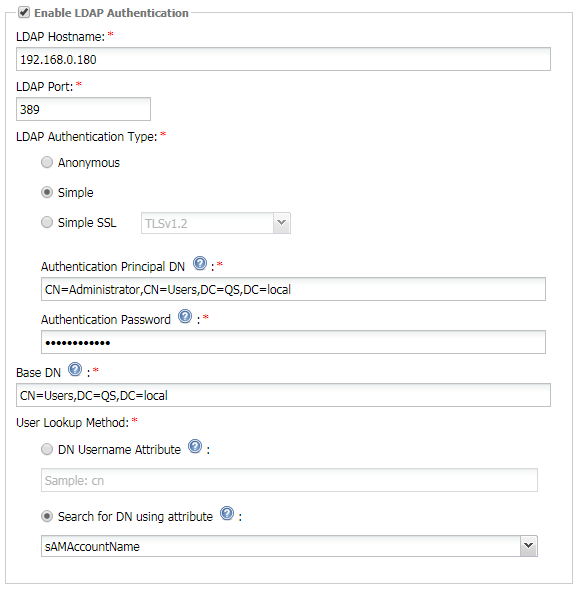The image size is (578, 592).
Task: Choose the Simple authentication radio button
Action: point(47,193)
